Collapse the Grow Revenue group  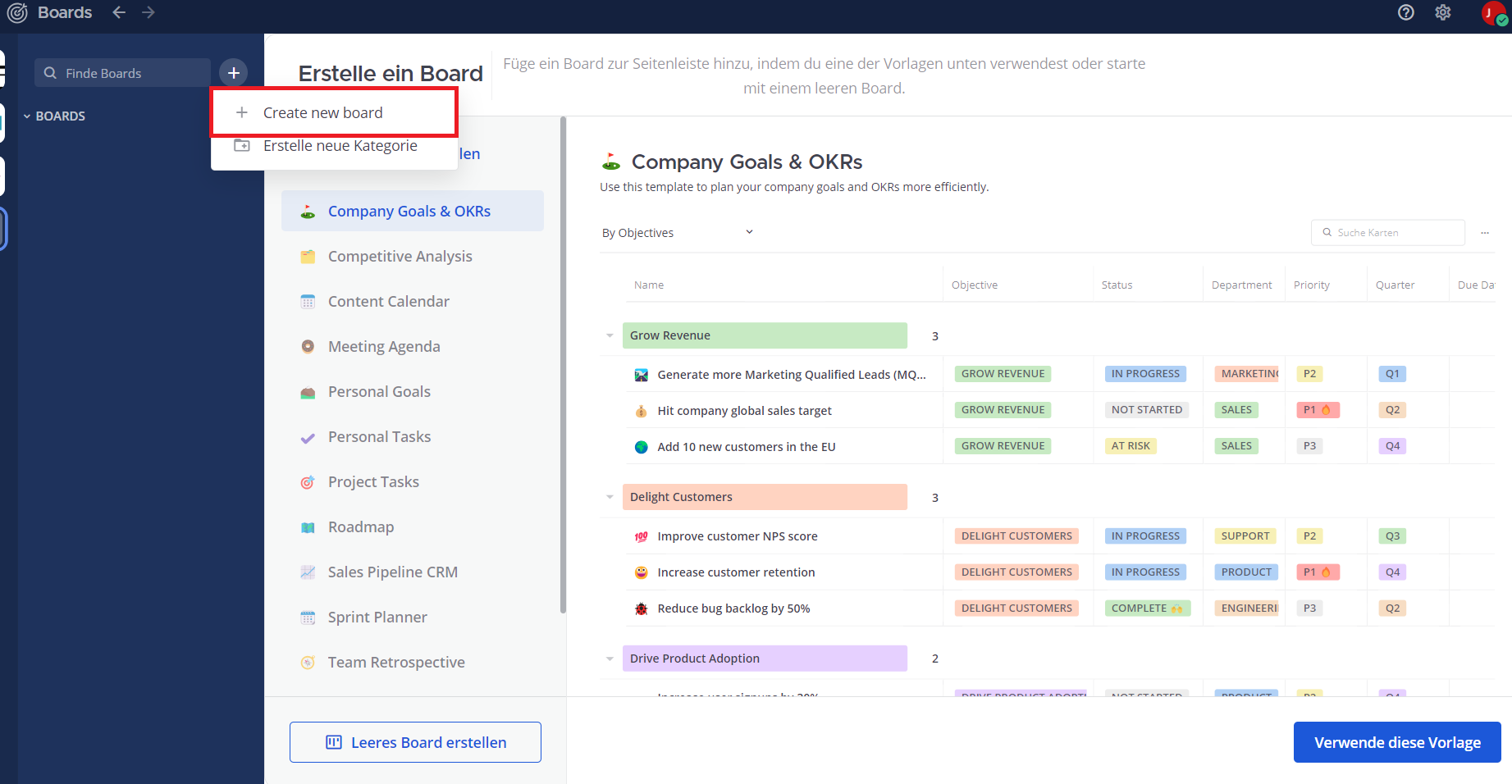tap(610, 335)
